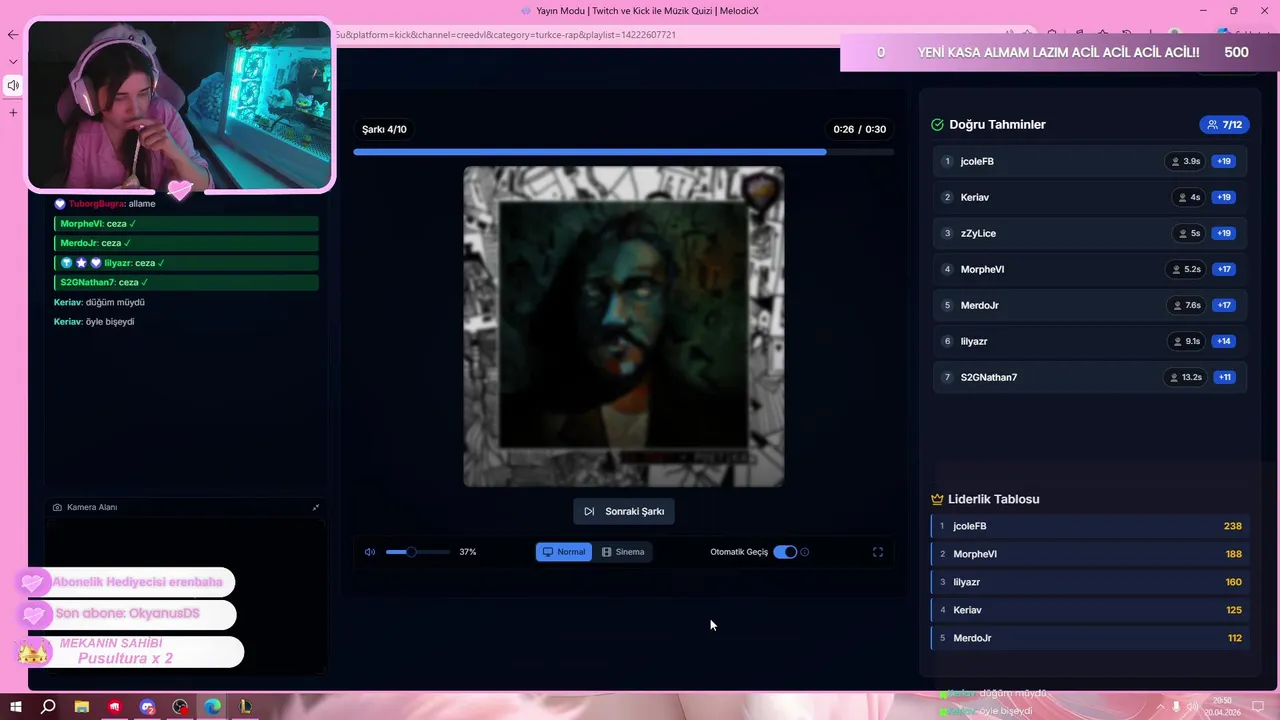Open Windows taskbar search
Image resolution: width=1280 pixels, height=720 pixels.
click(x=48, y=707)
